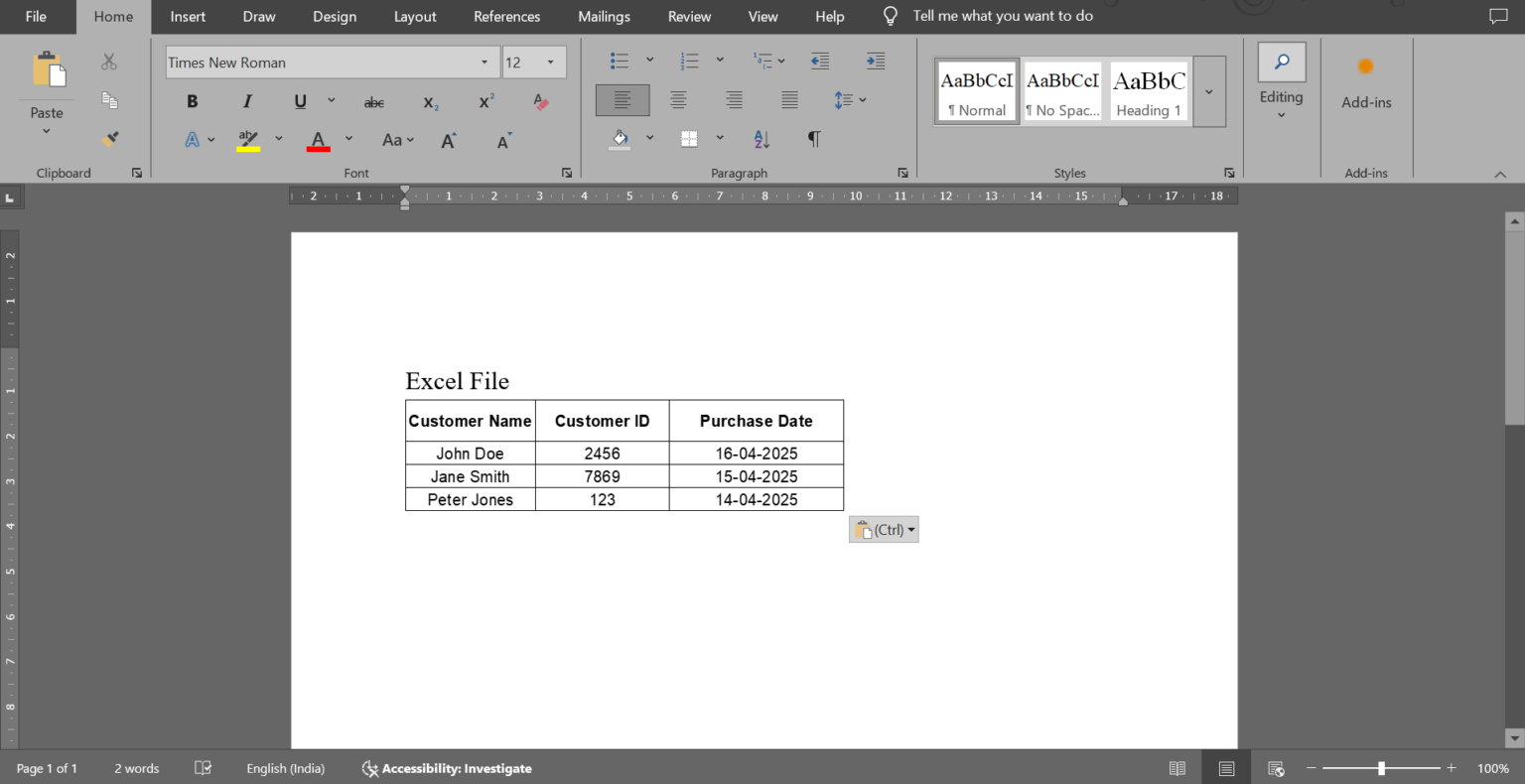1525x784 pixels.
Task: Cut the selection using the Cut icon
Action: pos(109,62)
